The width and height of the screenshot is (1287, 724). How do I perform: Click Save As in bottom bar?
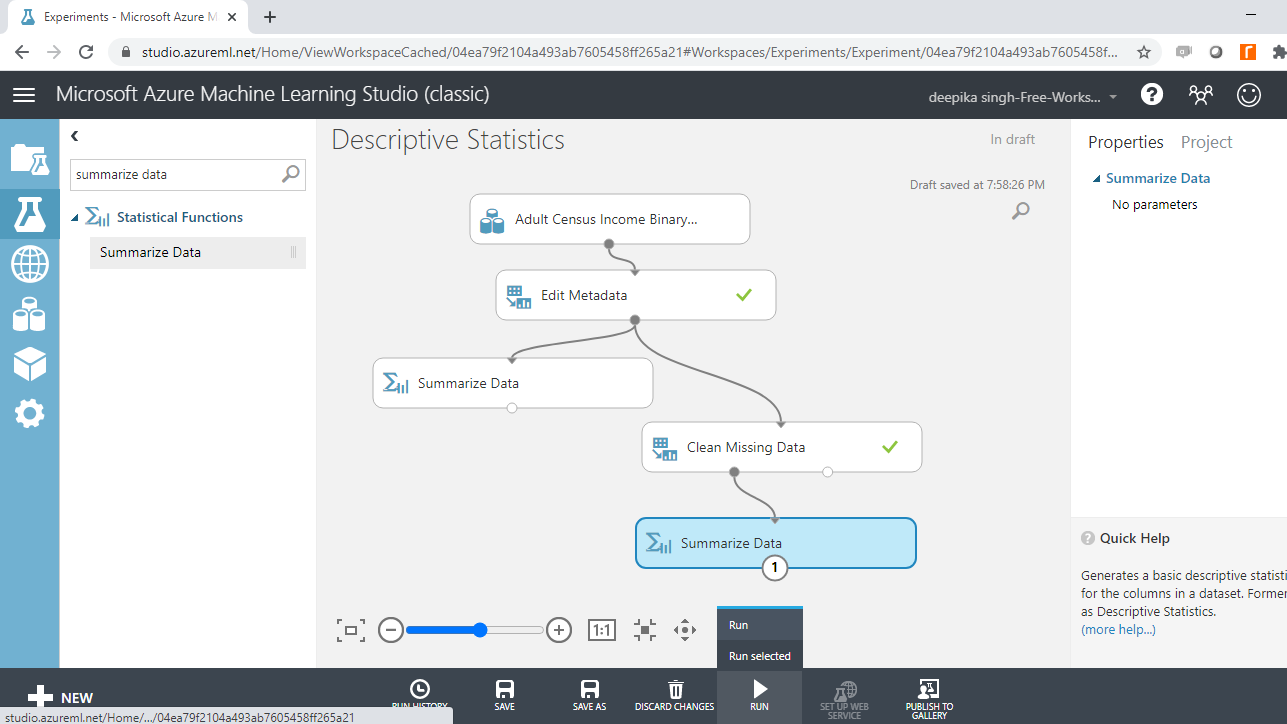click(x=590, y=695)
